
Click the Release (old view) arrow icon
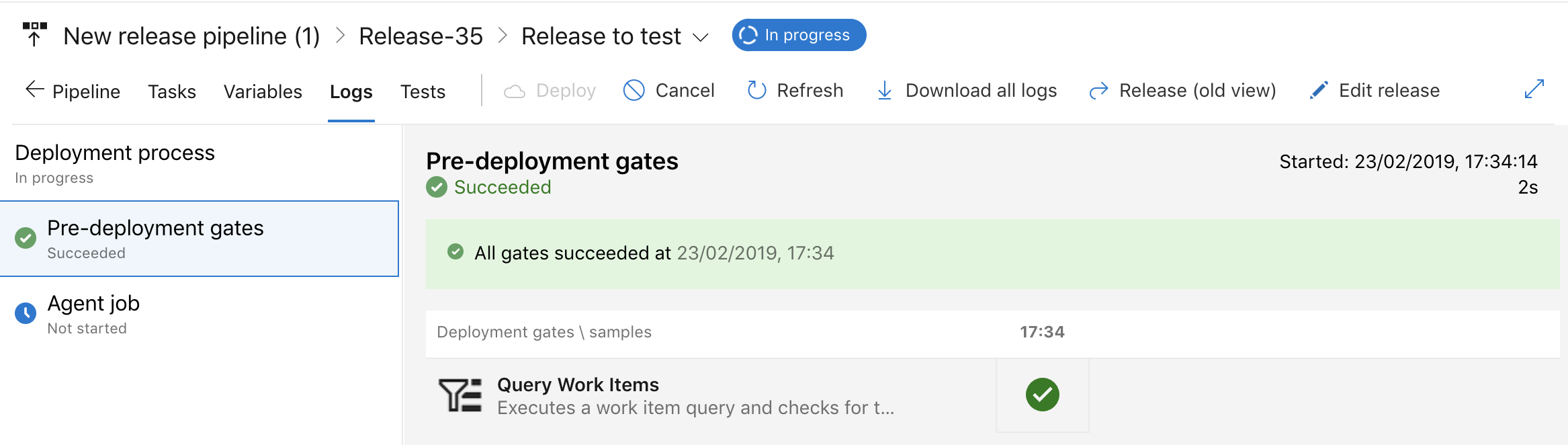(1098, 91)
